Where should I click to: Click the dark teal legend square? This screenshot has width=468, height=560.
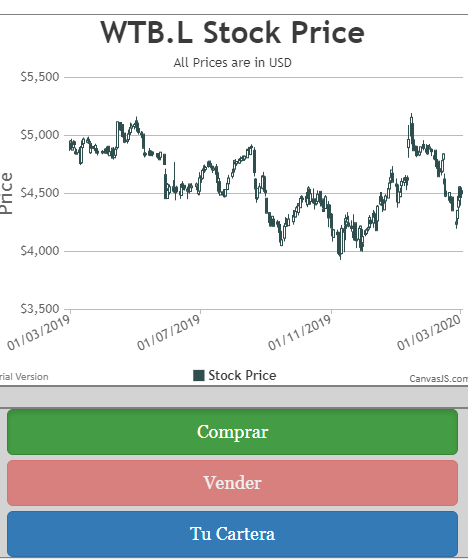pos(199,375)
